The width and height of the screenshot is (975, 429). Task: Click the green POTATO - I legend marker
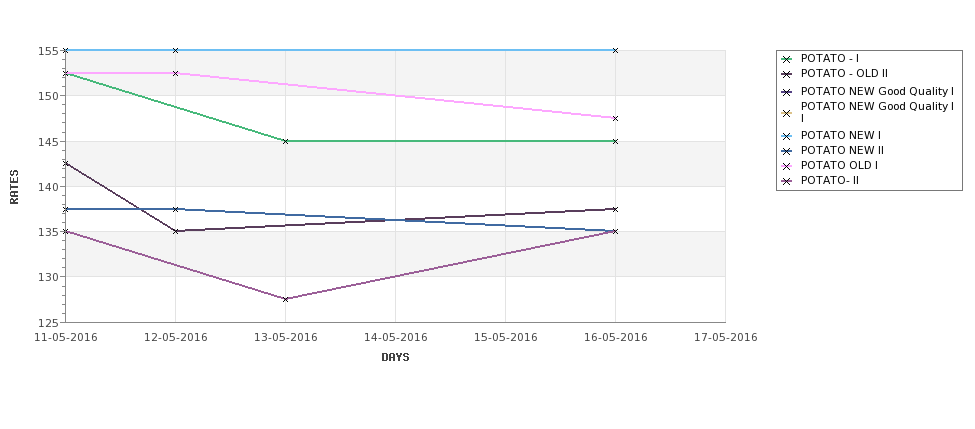[x=787, y=59]
